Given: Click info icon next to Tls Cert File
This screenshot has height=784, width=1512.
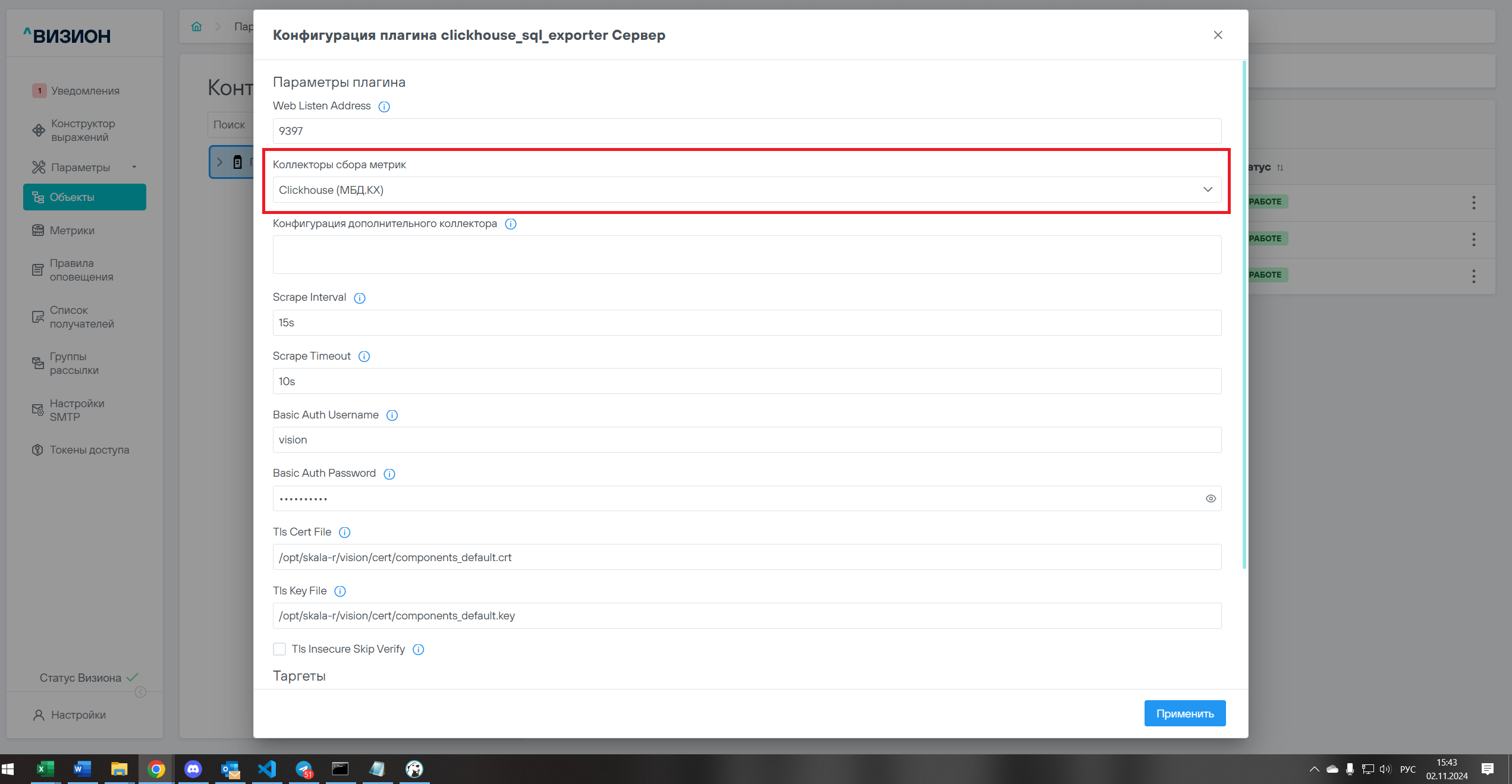Looking at the screenshot, I should click(344, 532).
